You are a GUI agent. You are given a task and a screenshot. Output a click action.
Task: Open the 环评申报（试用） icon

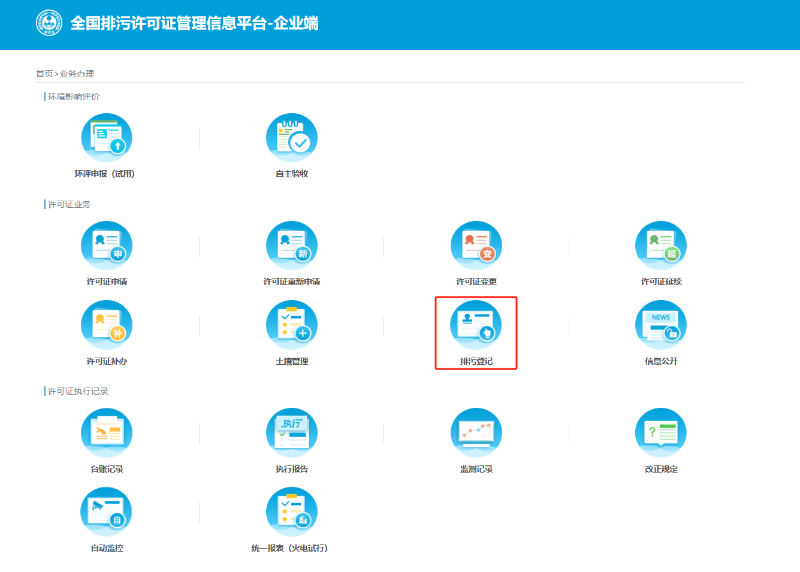pyautogui.click(x=106, y=139)
